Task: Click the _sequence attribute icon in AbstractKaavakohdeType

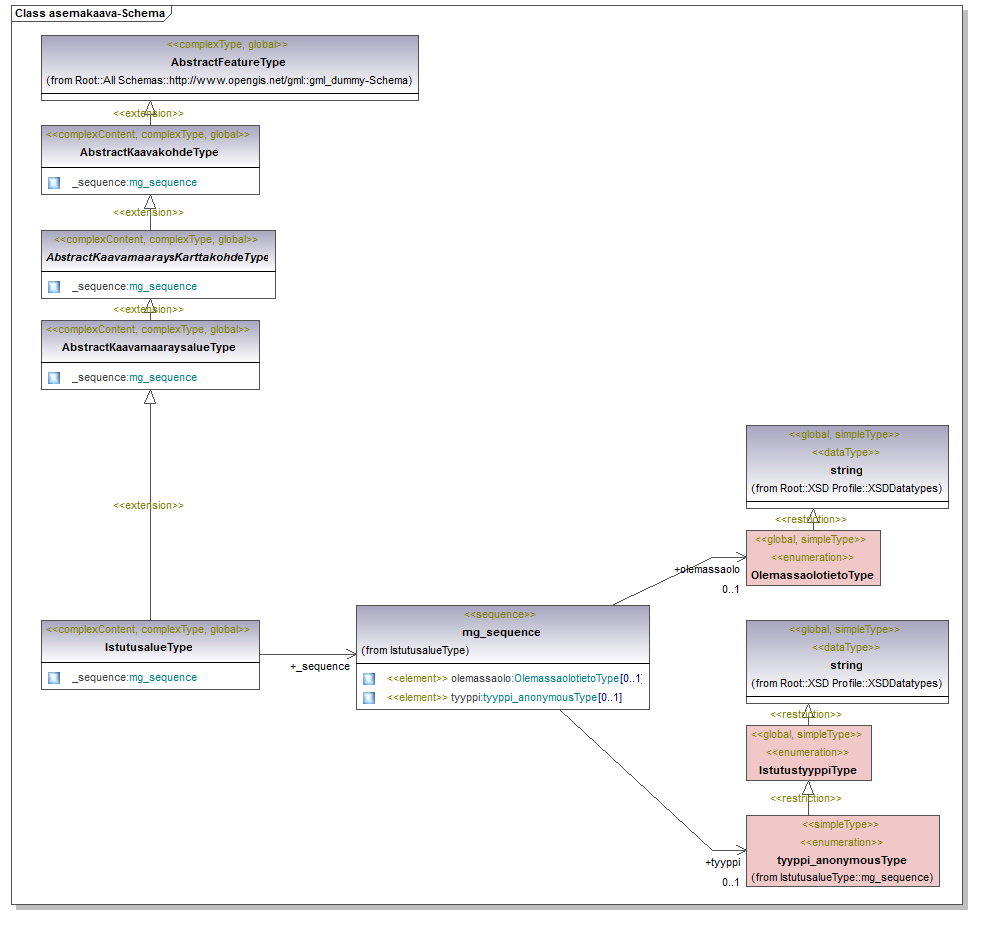Action: click(54, 183)
